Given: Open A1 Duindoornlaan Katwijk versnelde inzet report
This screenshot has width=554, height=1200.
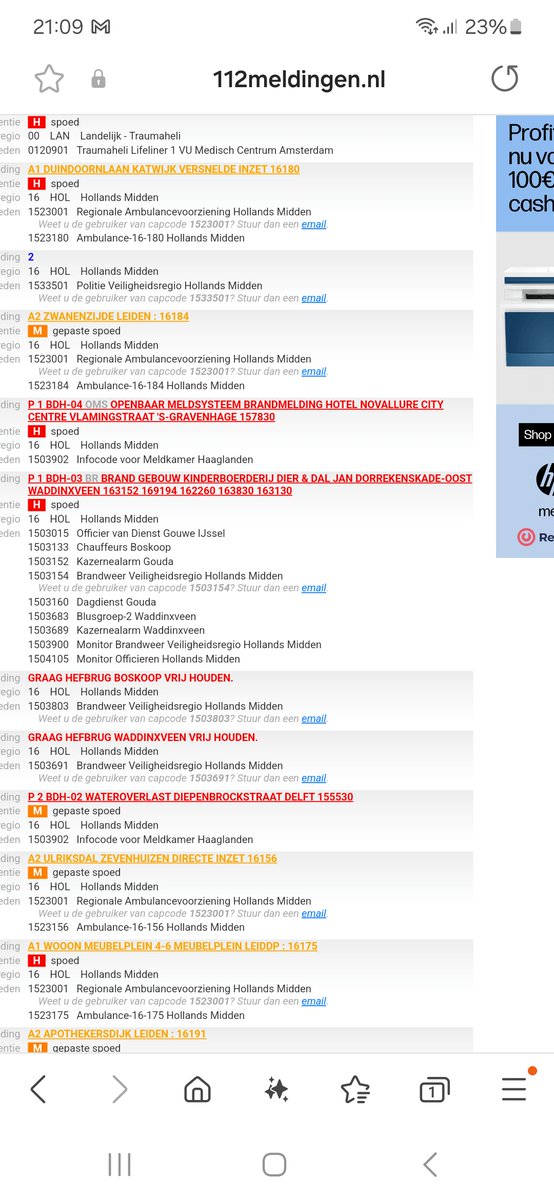Looking at the screenshot, I should [164, 169].
